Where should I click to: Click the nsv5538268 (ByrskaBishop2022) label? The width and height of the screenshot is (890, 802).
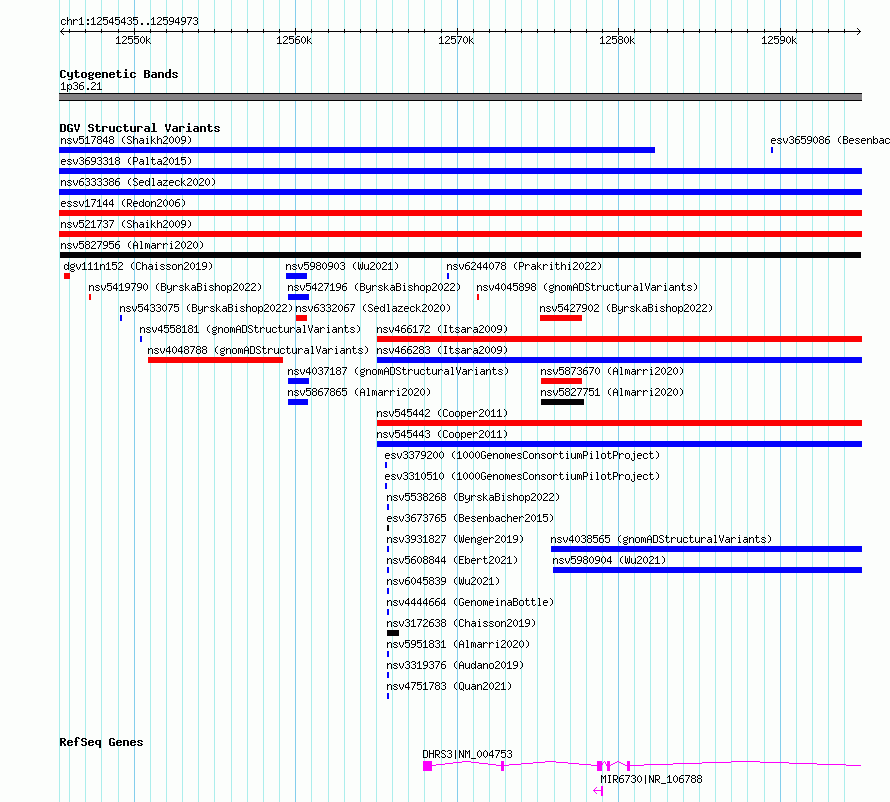473,497
